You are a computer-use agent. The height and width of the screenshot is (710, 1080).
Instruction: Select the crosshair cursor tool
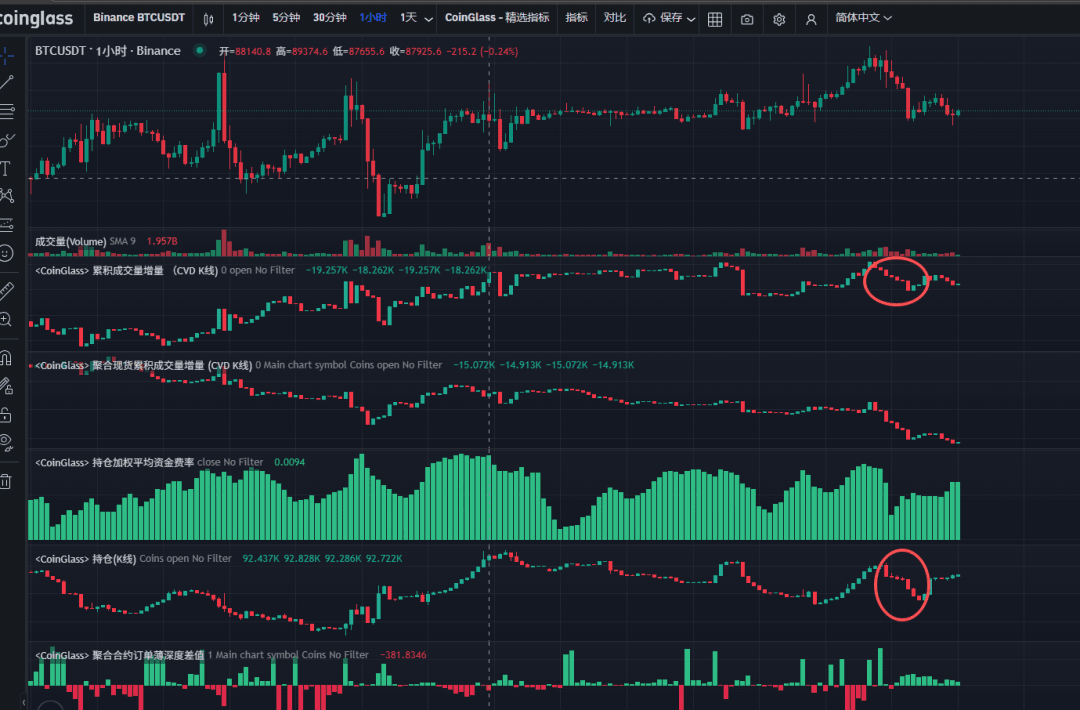point(6,55)
